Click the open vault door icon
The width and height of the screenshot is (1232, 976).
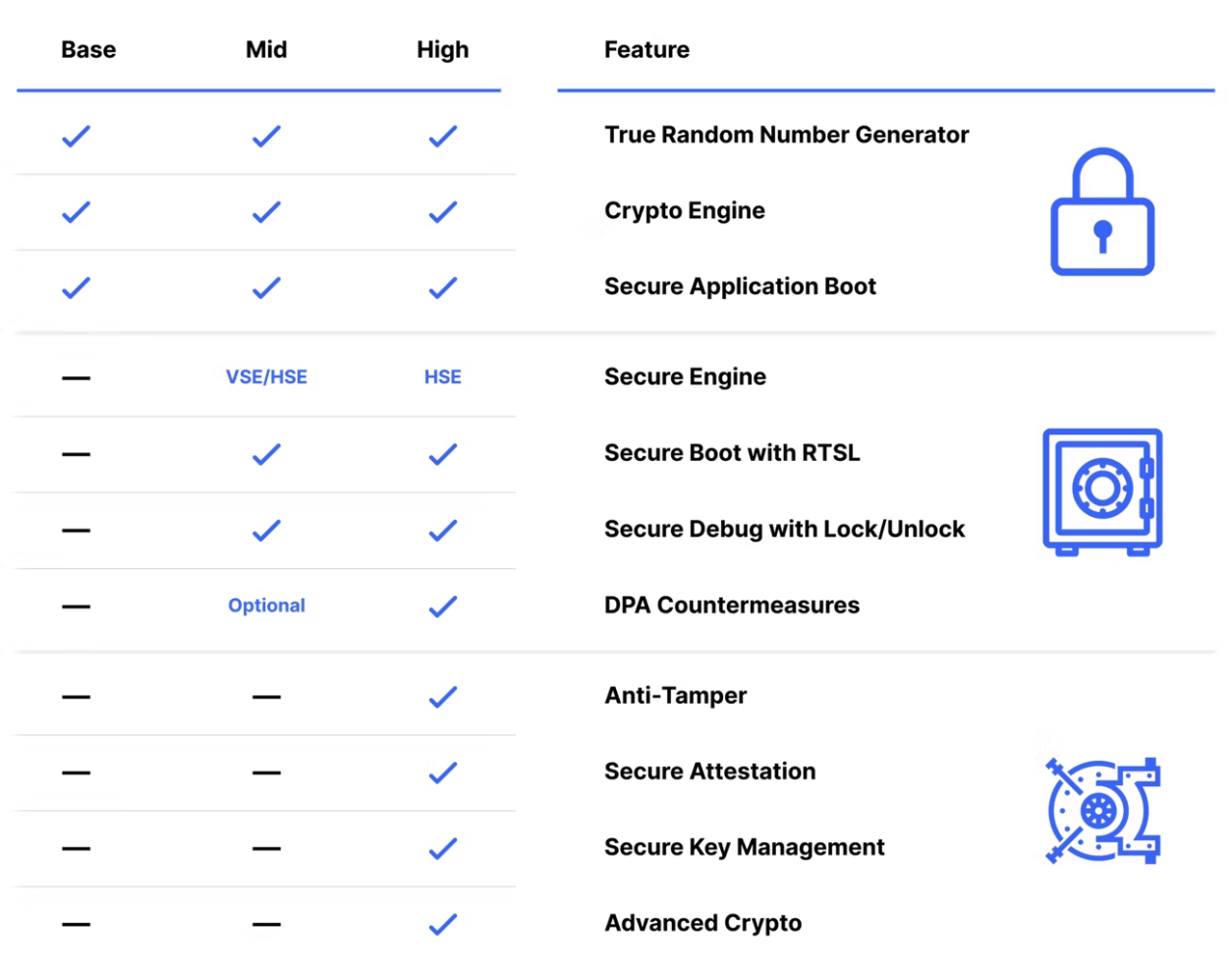[1103, 811]
